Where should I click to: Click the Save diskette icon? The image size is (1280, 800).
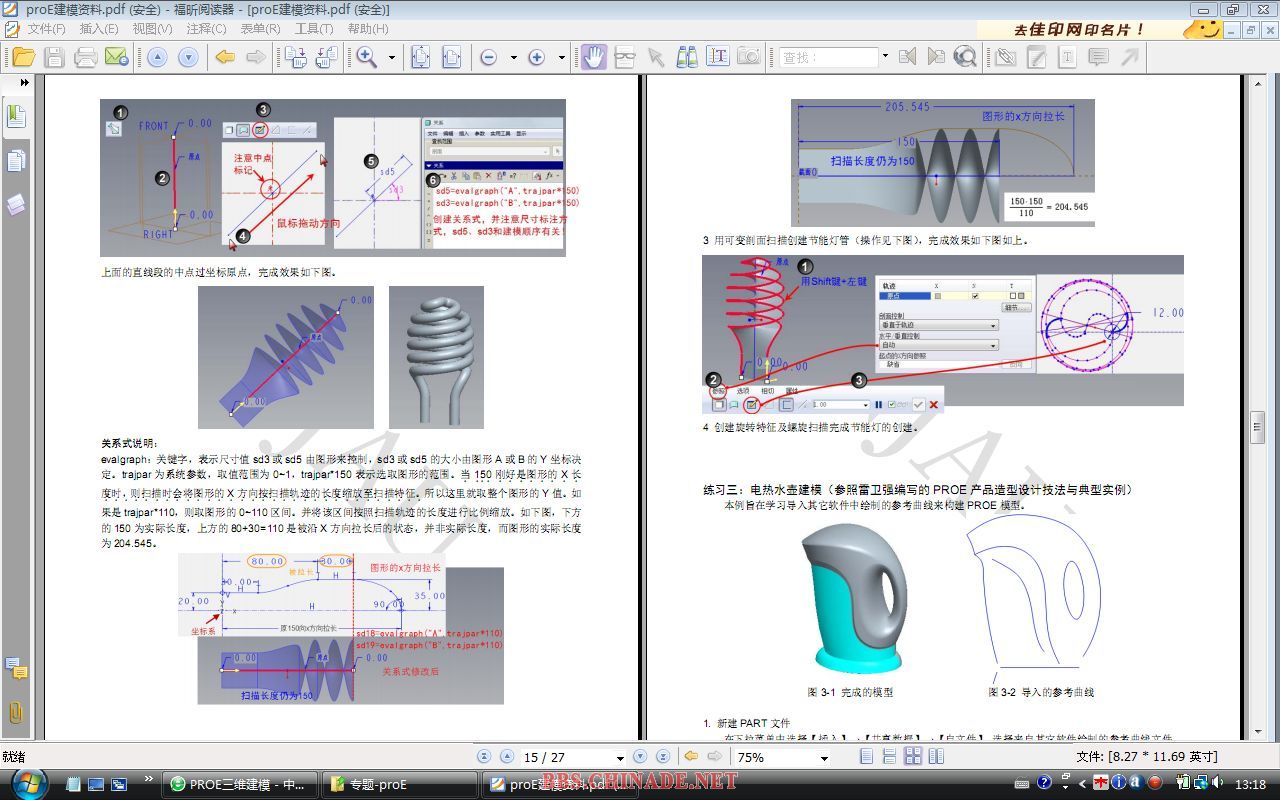(54, 57)
